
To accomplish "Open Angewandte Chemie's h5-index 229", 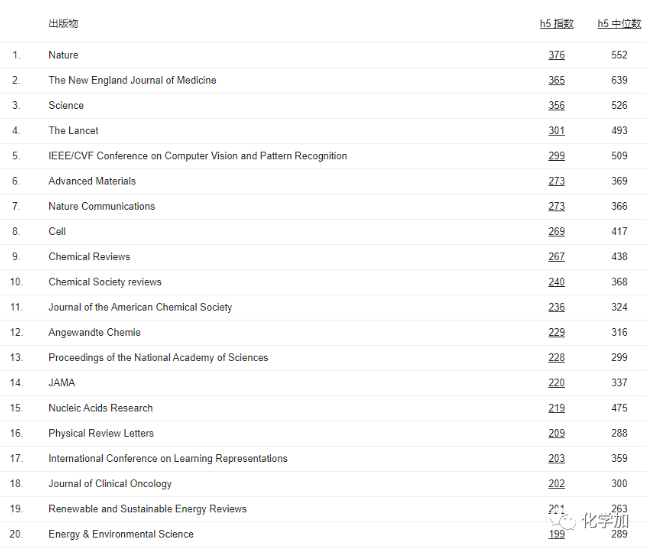I will point(556,332).
